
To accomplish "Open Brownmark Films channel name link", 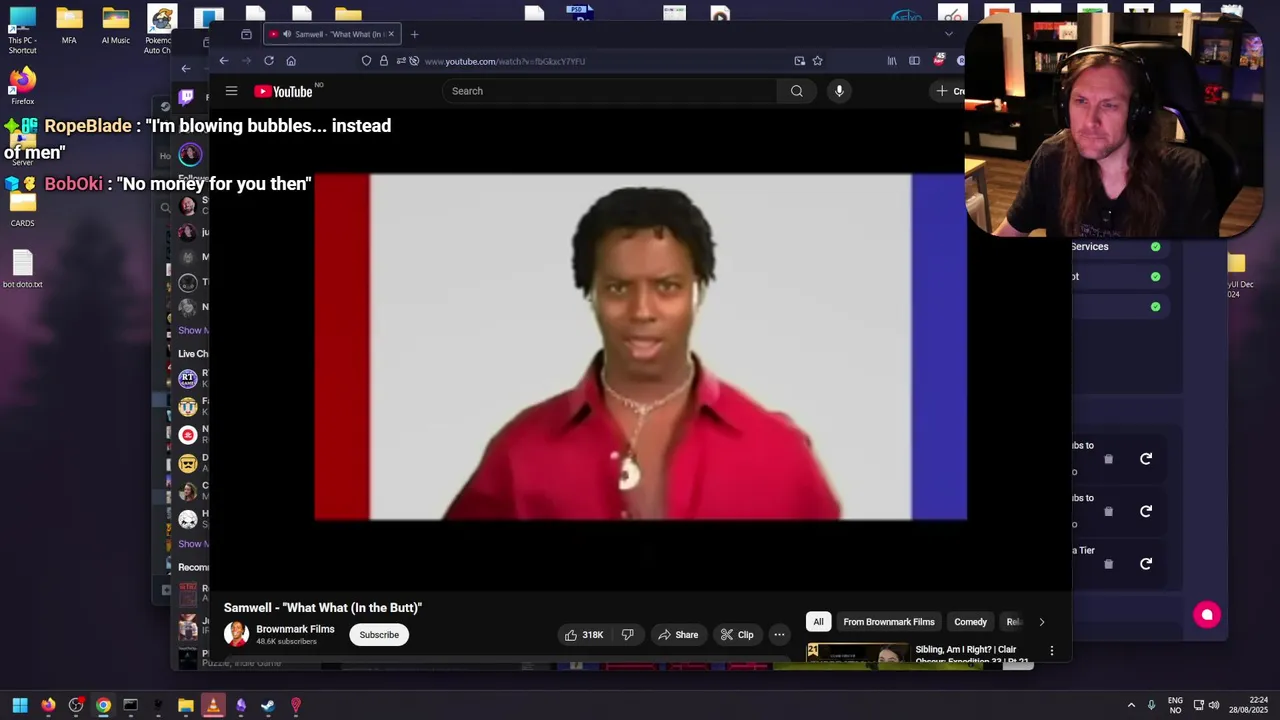I will tap(295, 629).
